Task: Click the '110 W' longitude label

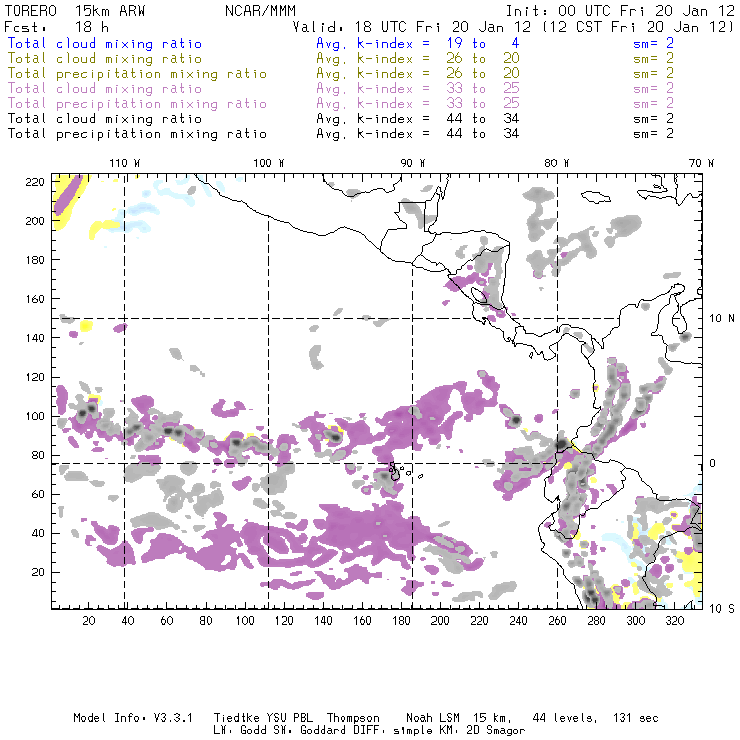Action: point(125,163)
